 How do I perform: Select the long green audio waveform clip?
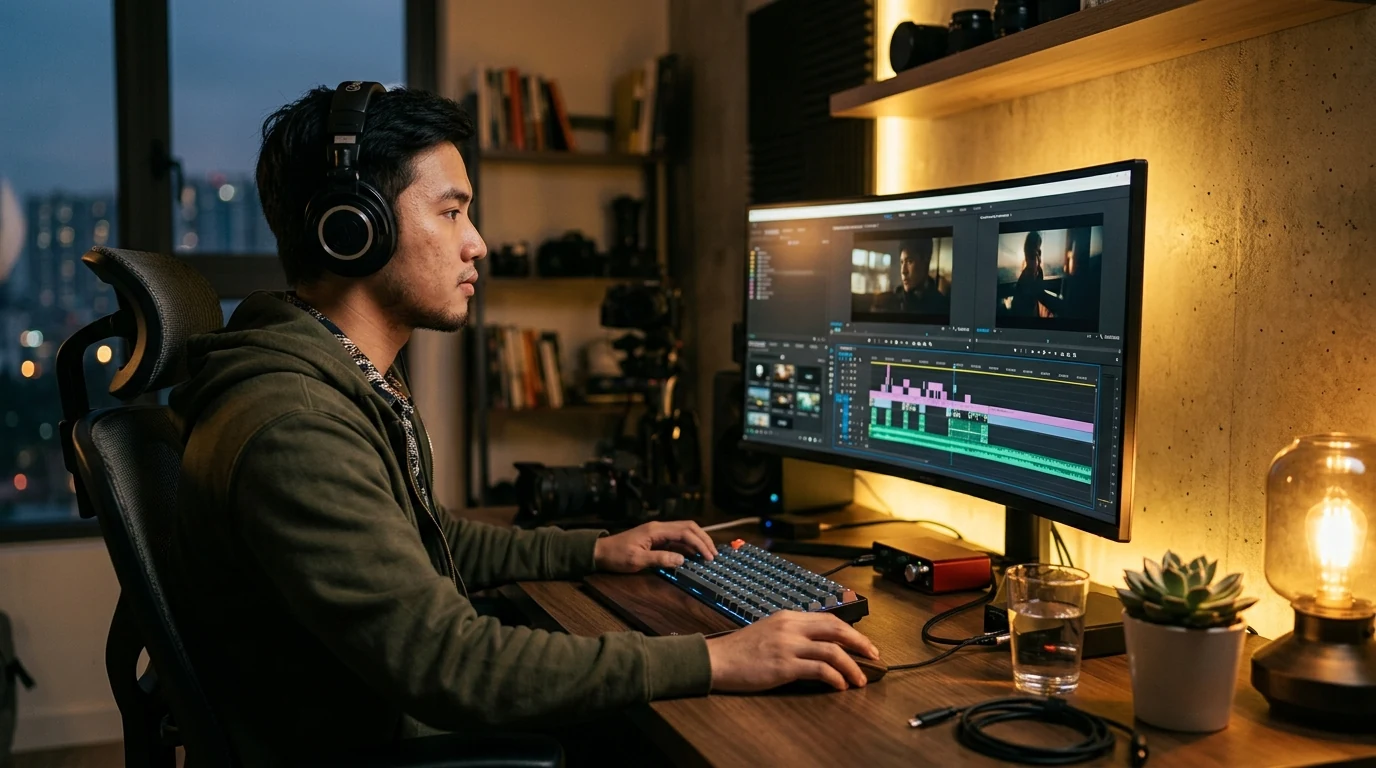[980, 452]
